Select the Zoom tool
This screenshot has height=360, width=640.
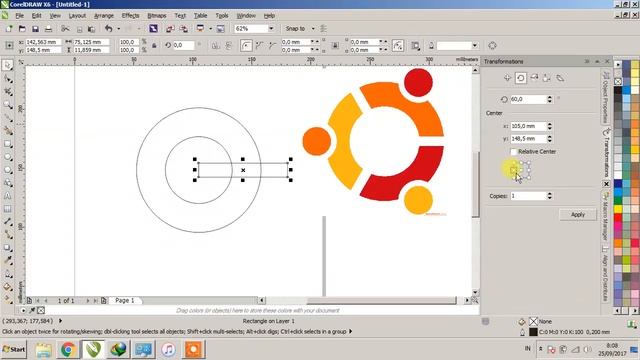pos(7,104)
